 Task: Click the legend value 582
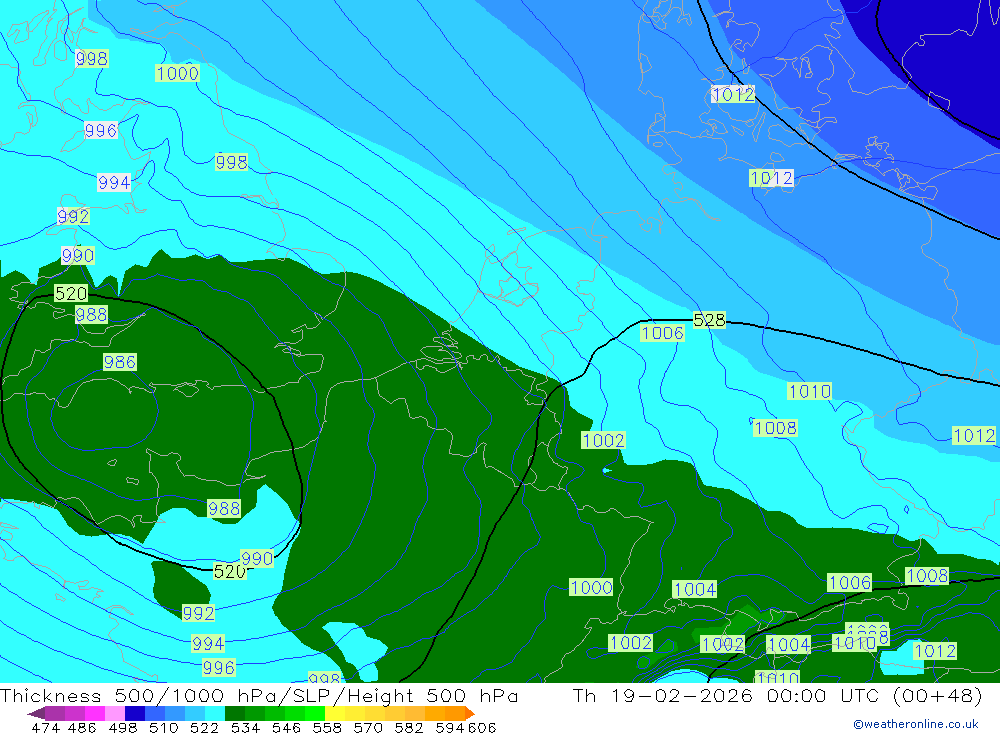click(409, 727)
